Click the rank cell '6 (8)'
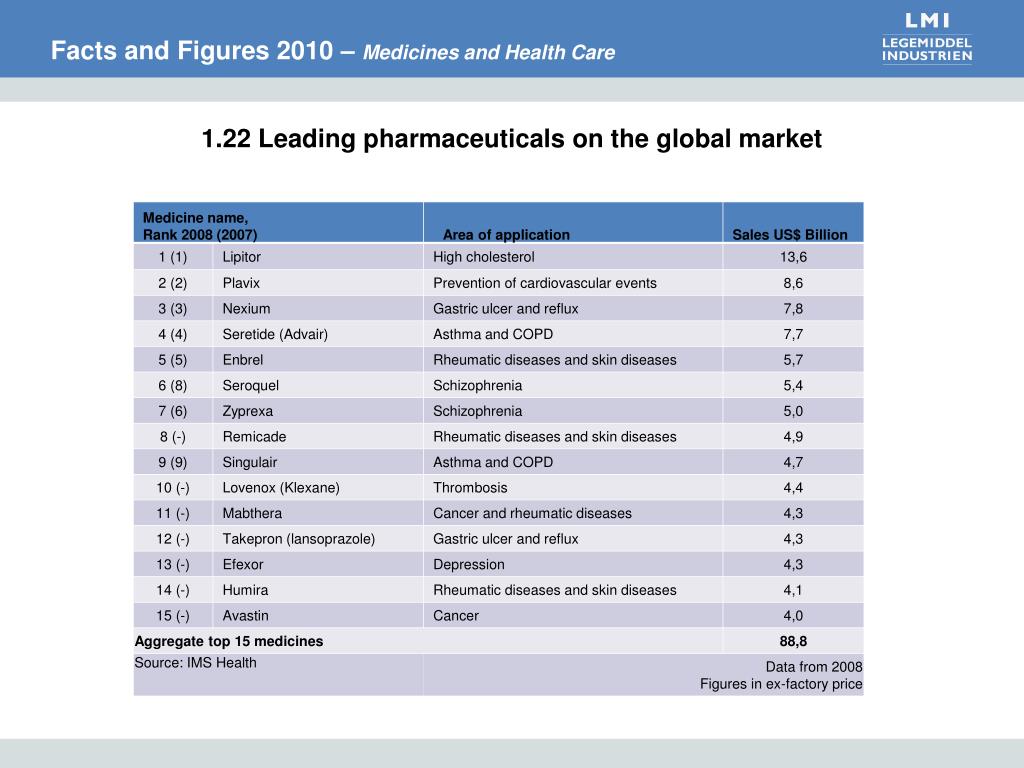 tap(172, 385)
